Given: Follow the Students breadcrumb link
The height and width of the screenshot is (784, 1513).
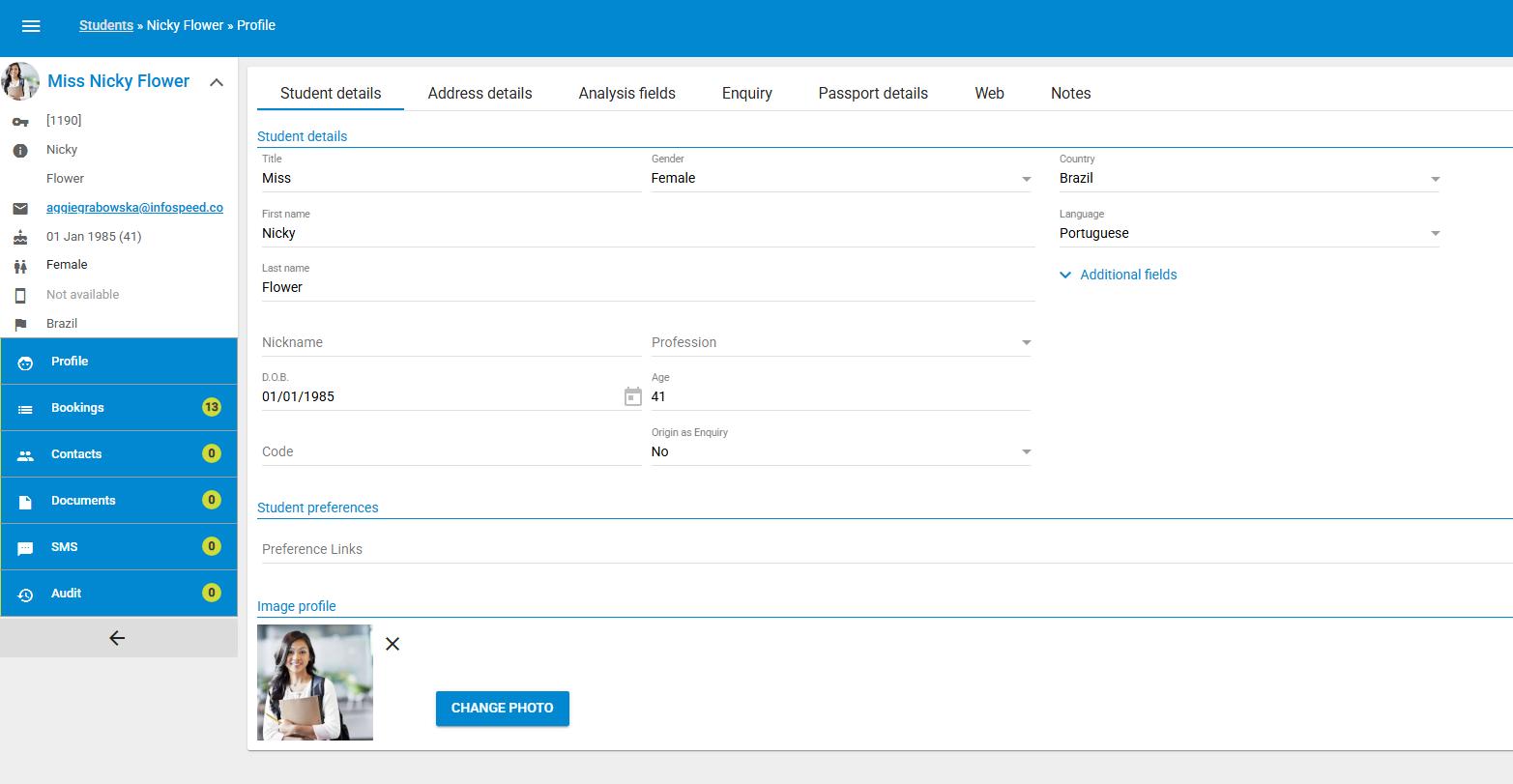Looking at the screenshot, I should [105, 25].
